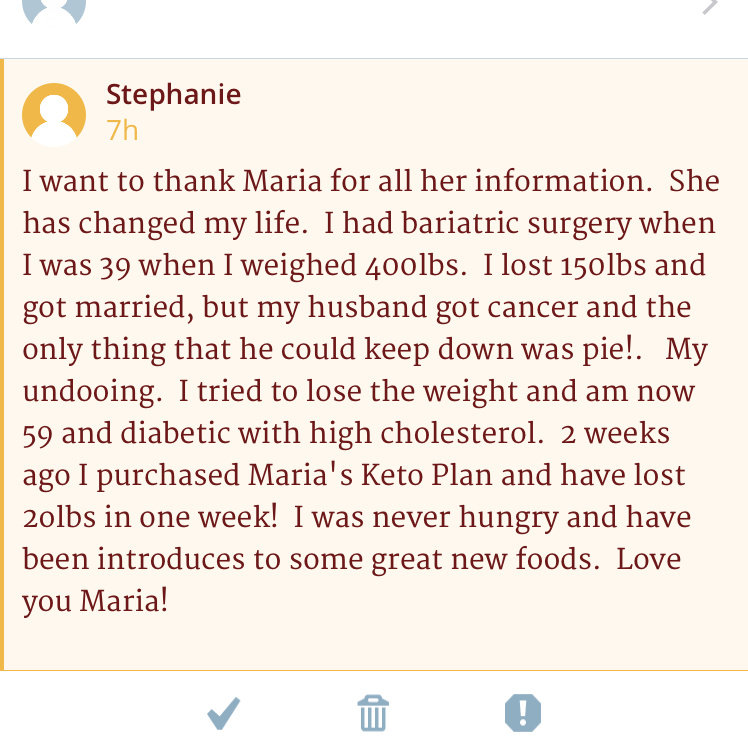Click the orange highlight bar beside the comment
Image resolution: width=748 pixels, height=737 pixels.
(2, 365)
